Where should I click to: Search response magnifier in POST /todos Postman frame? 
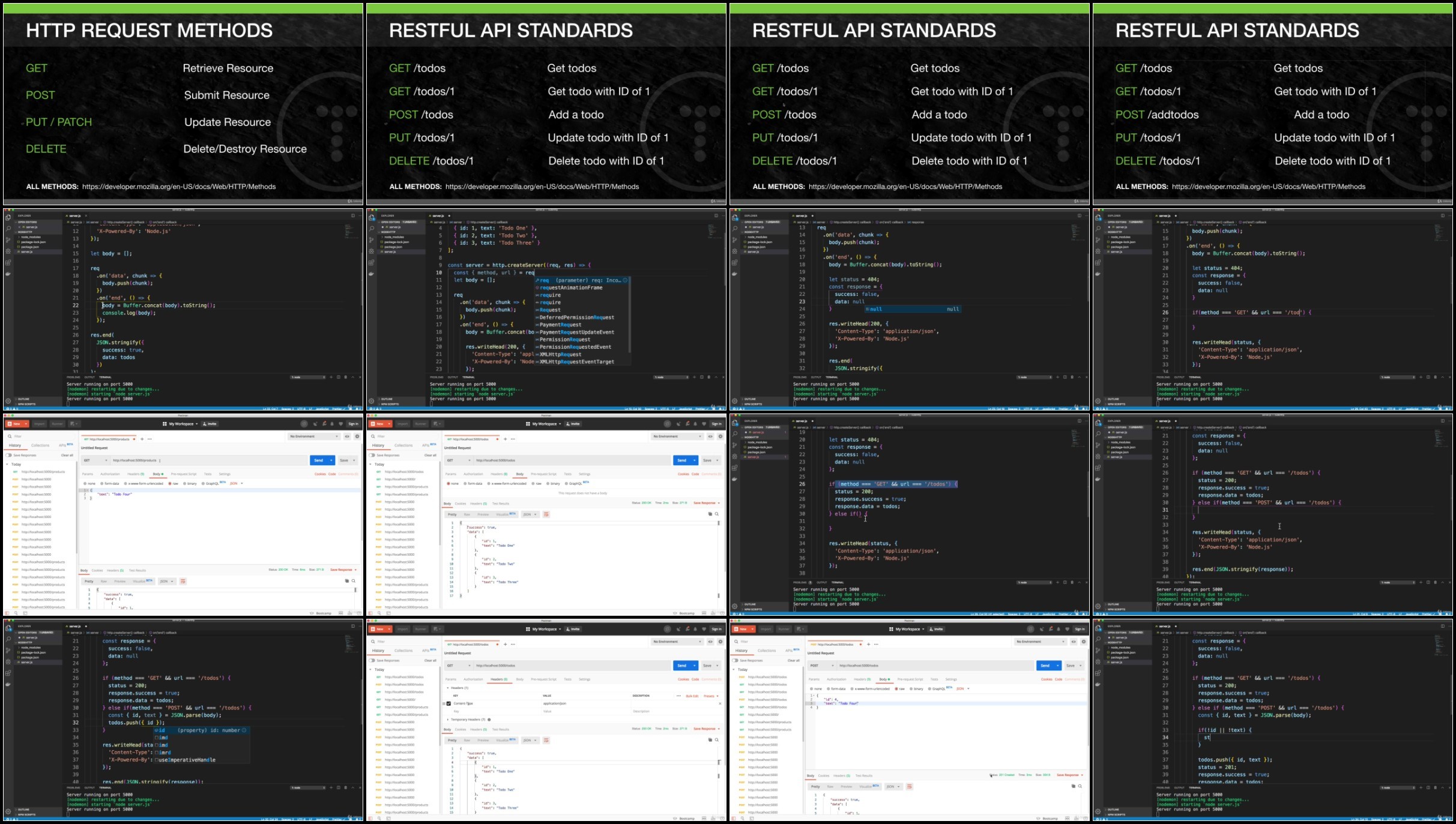coord(1080,786)
